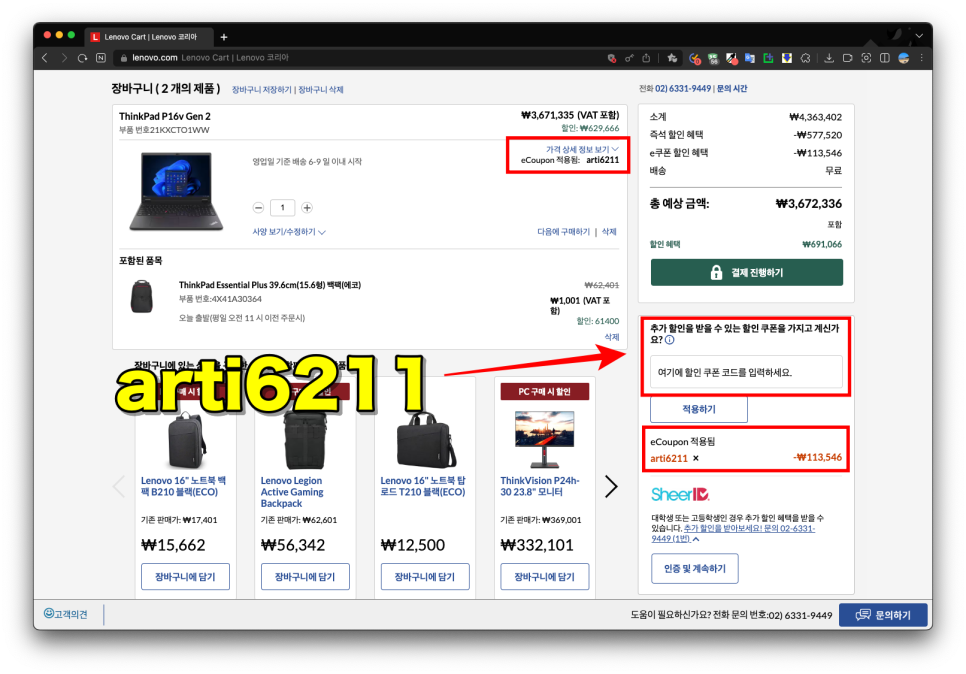966x674 pixels.
Task: Click the N icon beside reload
Action: (x=101, y=58)
